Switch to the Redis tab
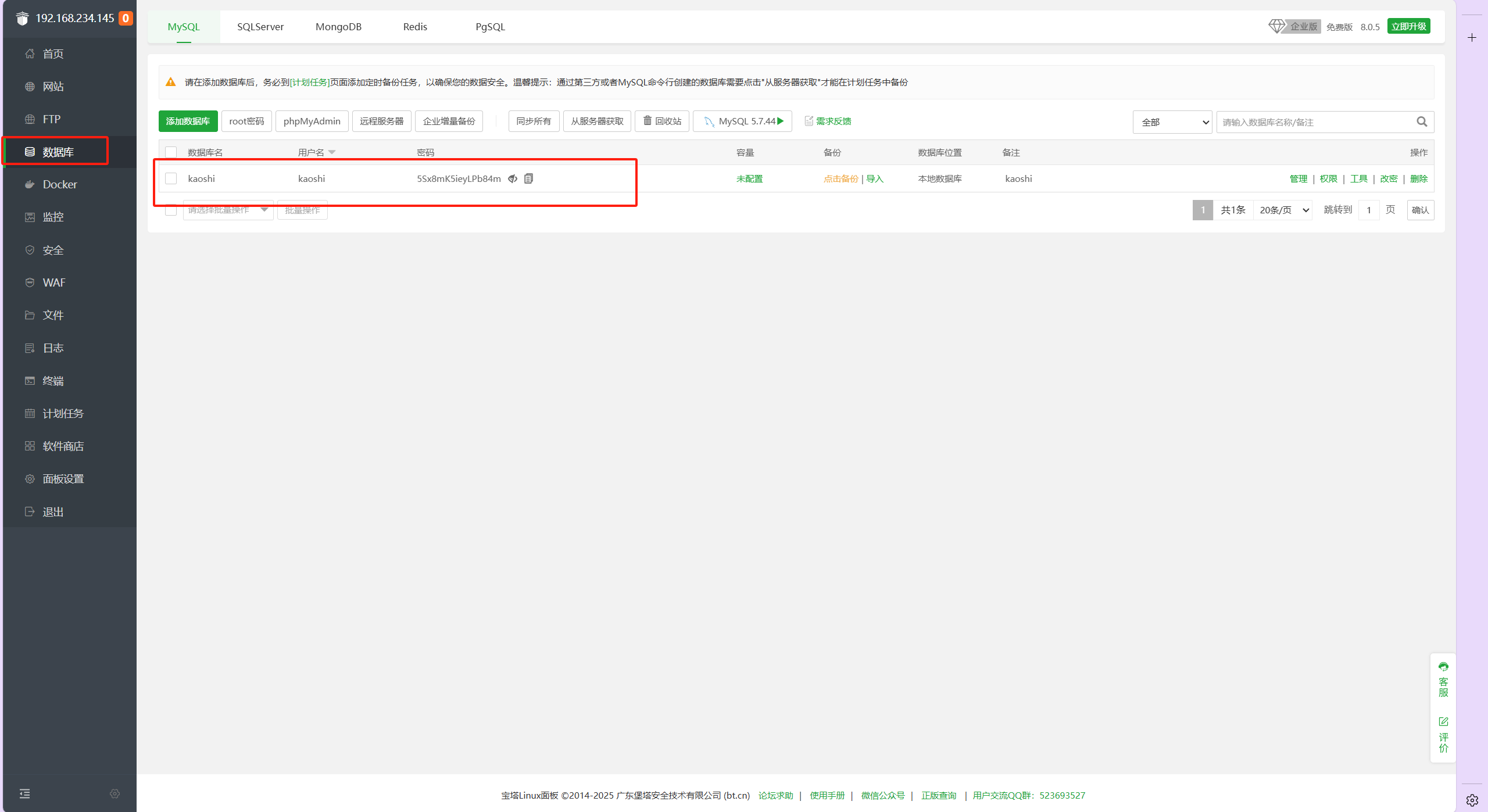Image resolution: width=1488 pixels, height=812 pixels. pyautogui.click(x=415, y=27)
